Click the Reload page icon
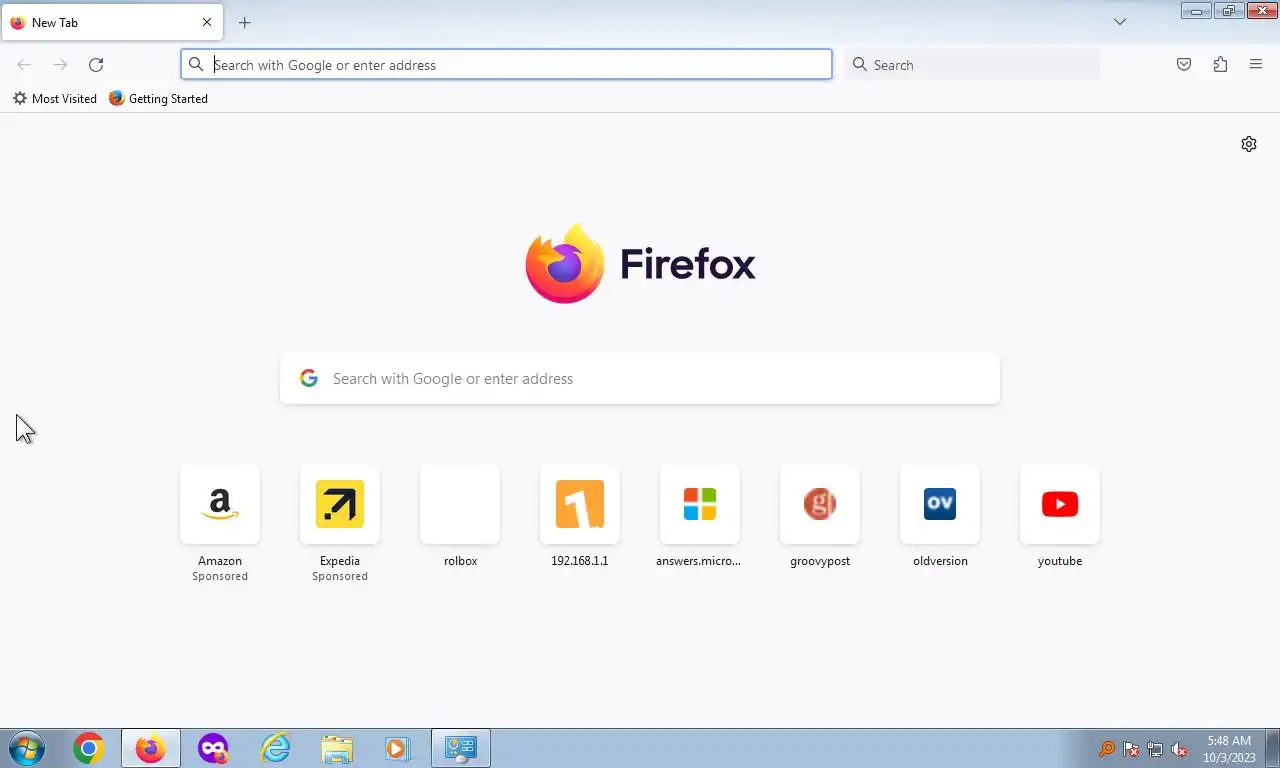The width and height of the screenshot is (1280, 768). tap(96, 65)
